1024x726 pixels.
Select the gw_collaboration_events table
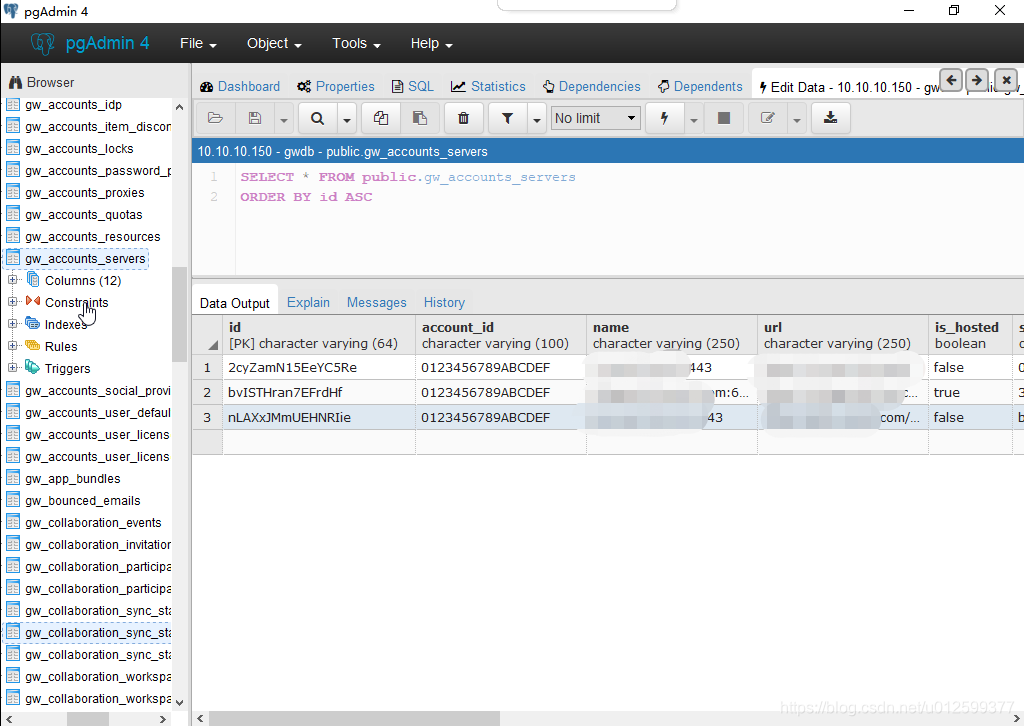click(93, 522)
